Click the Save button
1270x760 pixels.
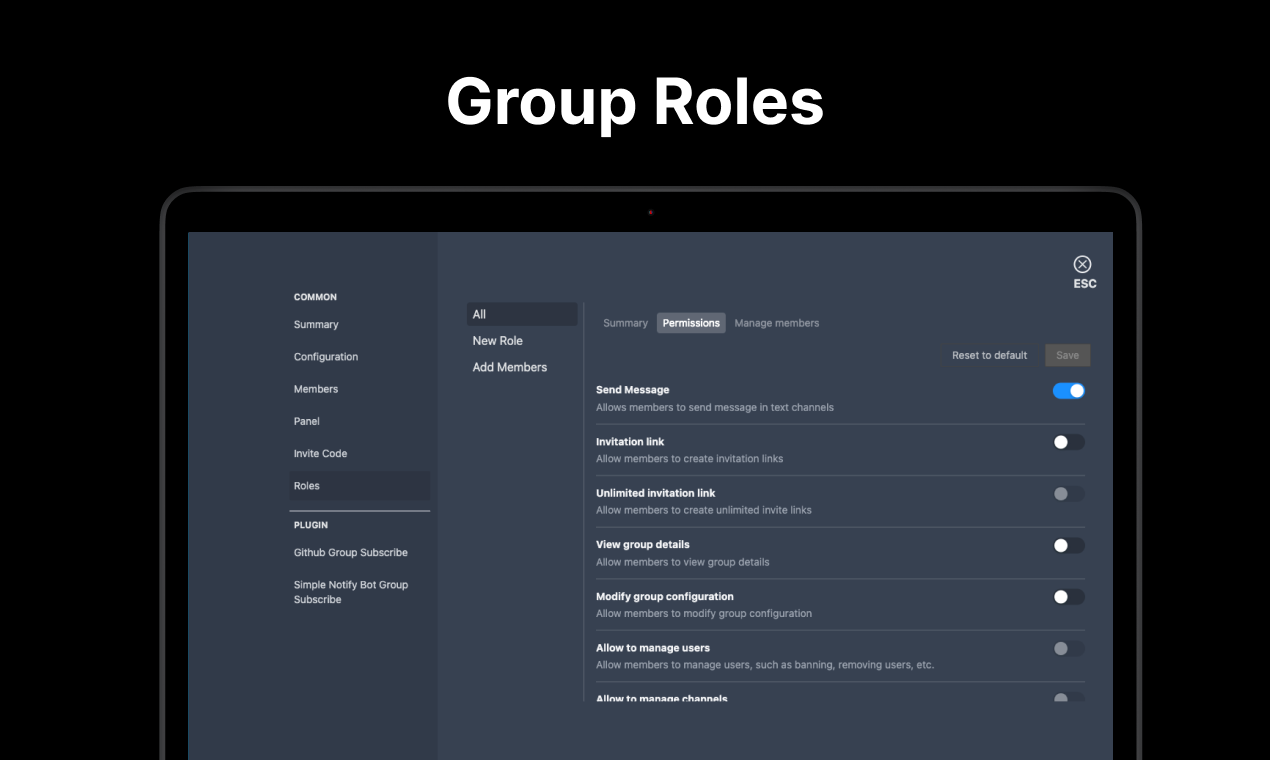[x=1067, y=355]
